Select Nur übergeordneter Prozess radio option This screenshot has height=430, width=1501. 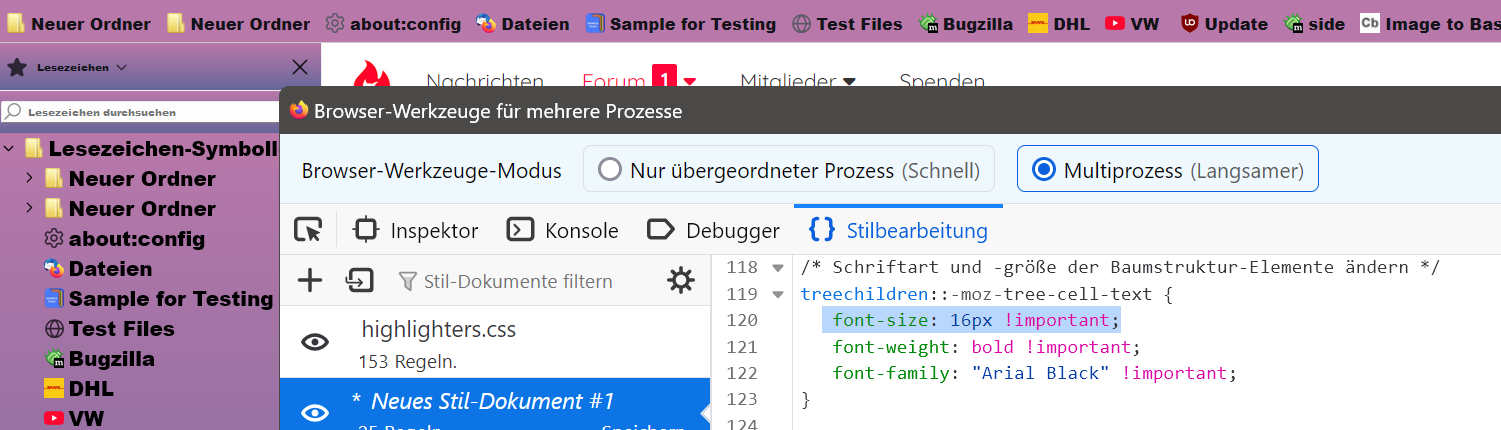(x=610, y=170)
